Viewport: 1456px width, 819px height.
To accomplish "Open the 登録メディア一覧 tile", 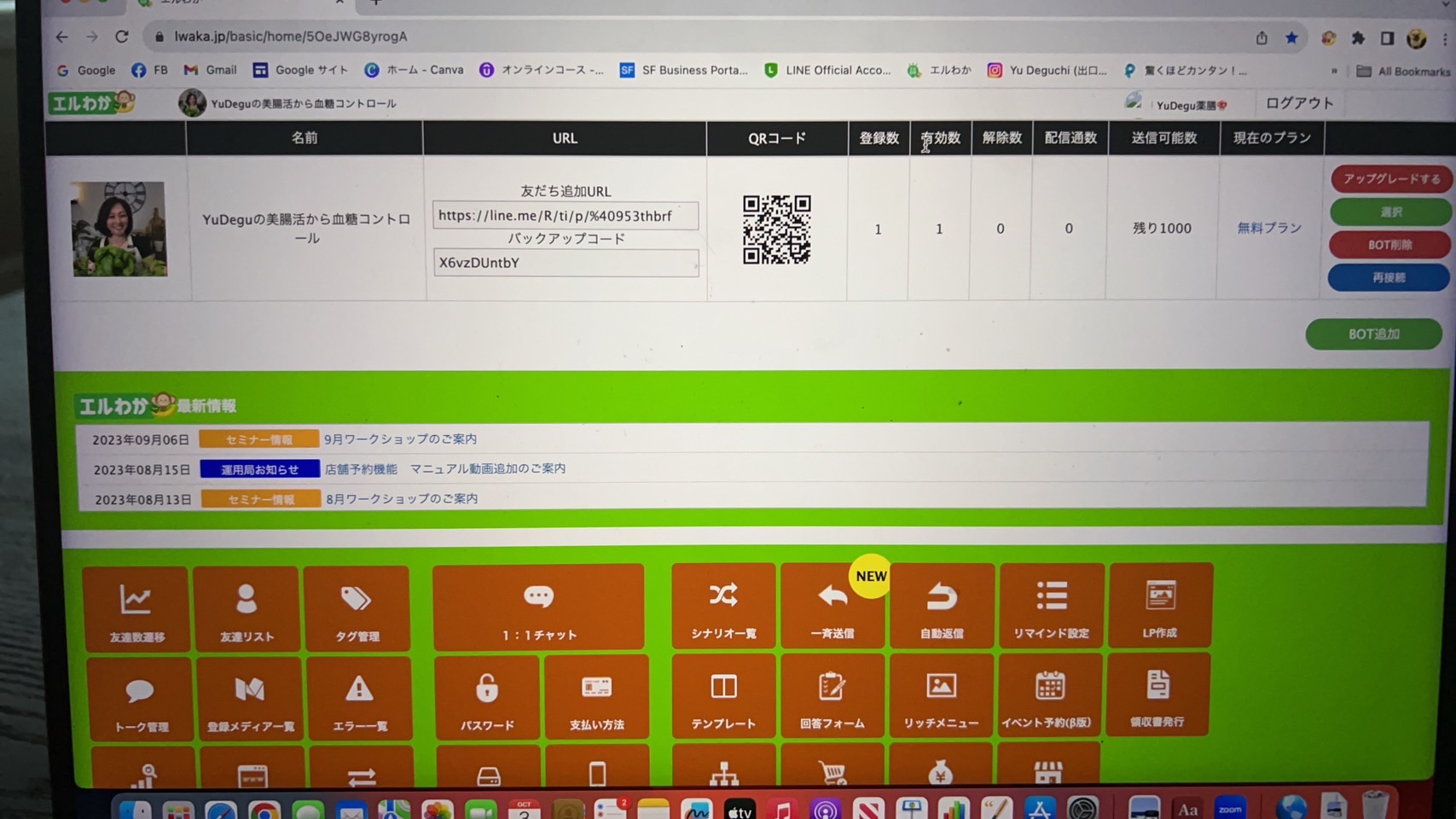I will click(250, 699).
